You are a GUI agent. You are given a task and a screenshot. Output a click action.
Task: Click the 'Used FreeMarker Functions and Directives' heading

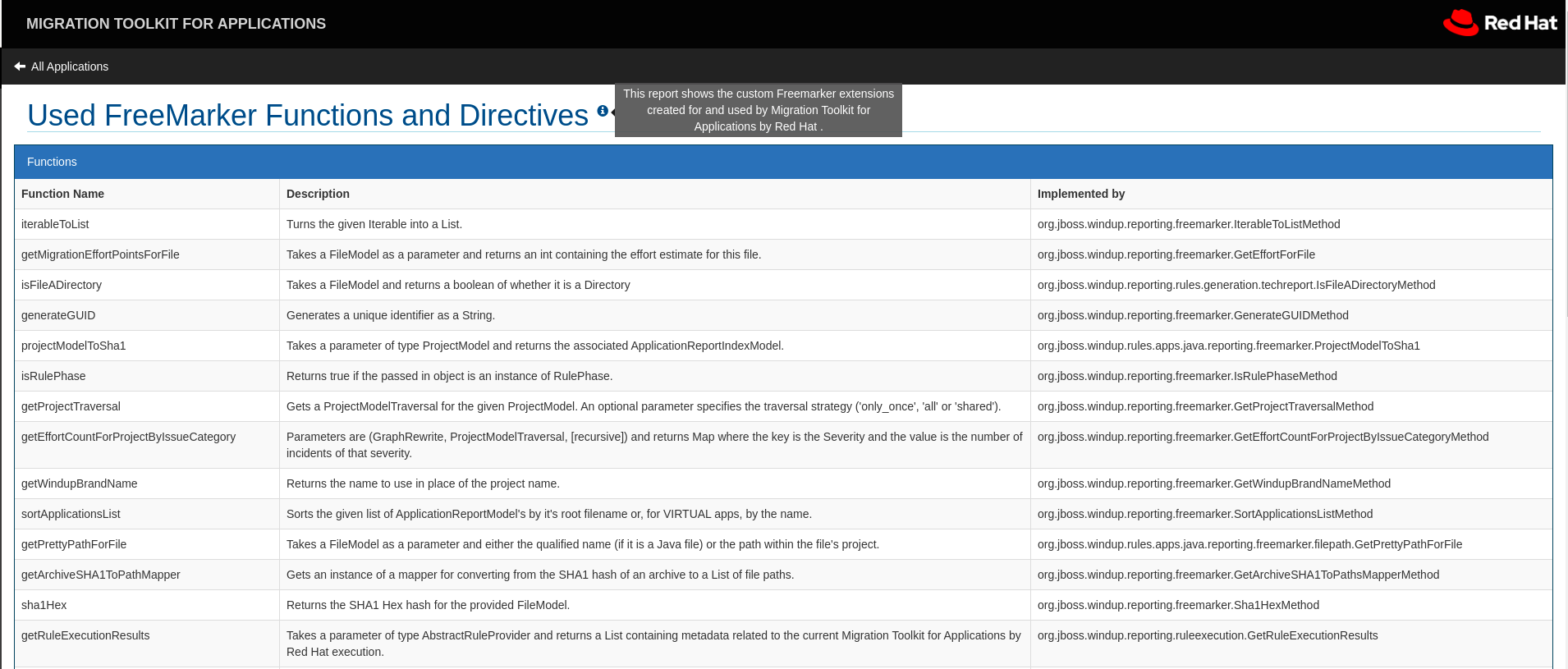(308, 116)
